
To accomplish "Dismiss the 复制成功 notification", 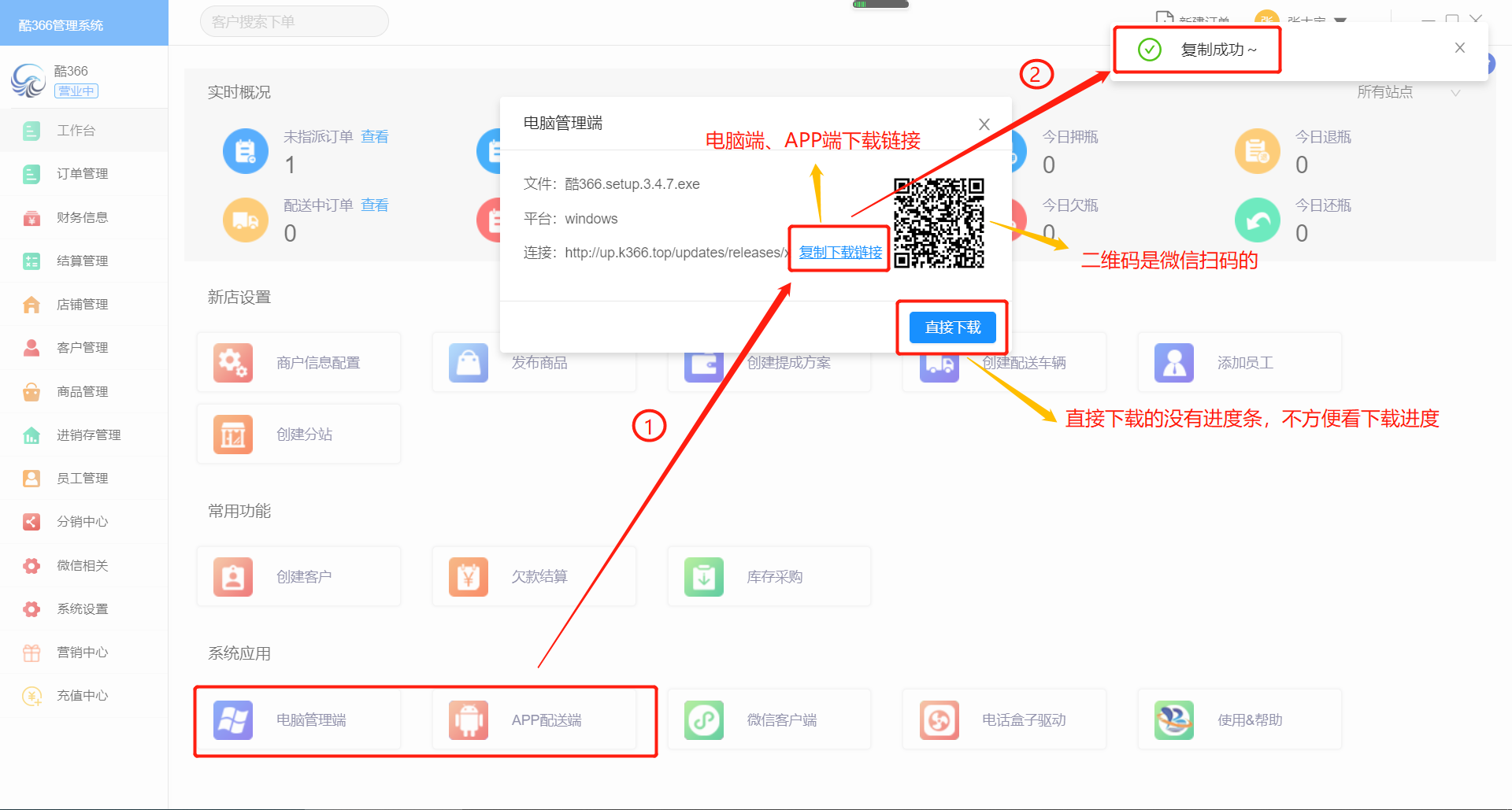I will click(x=1459, y=48).
